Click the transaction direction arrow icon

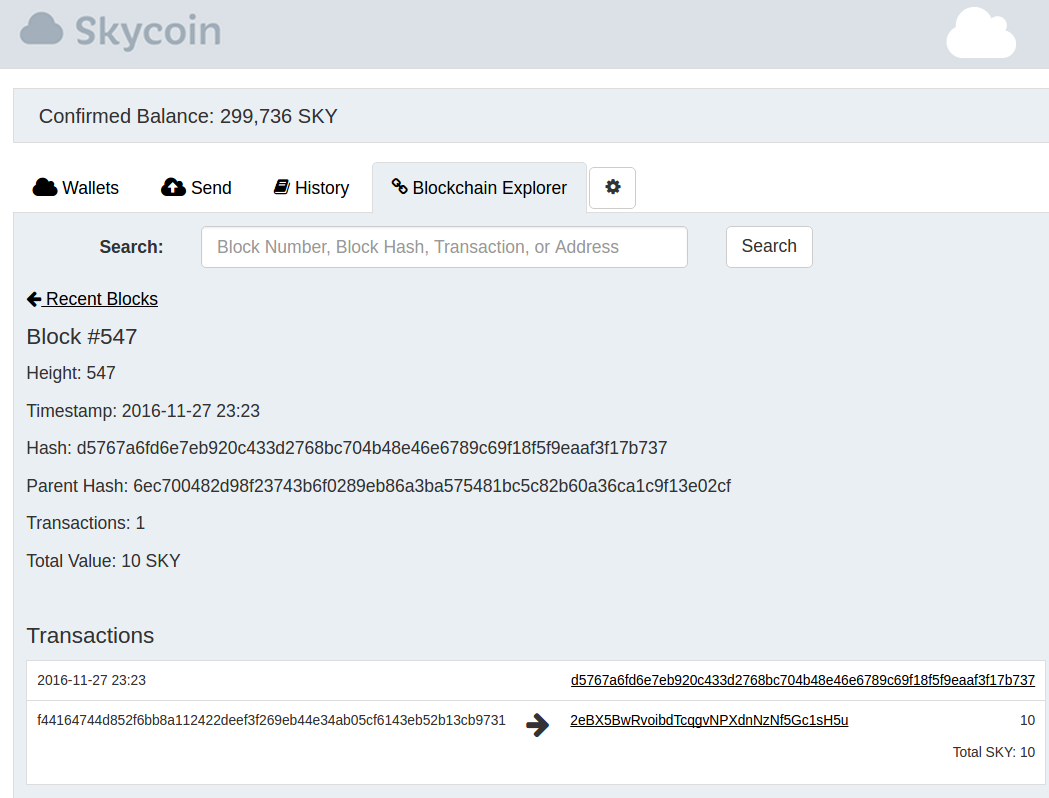point(537,725)
